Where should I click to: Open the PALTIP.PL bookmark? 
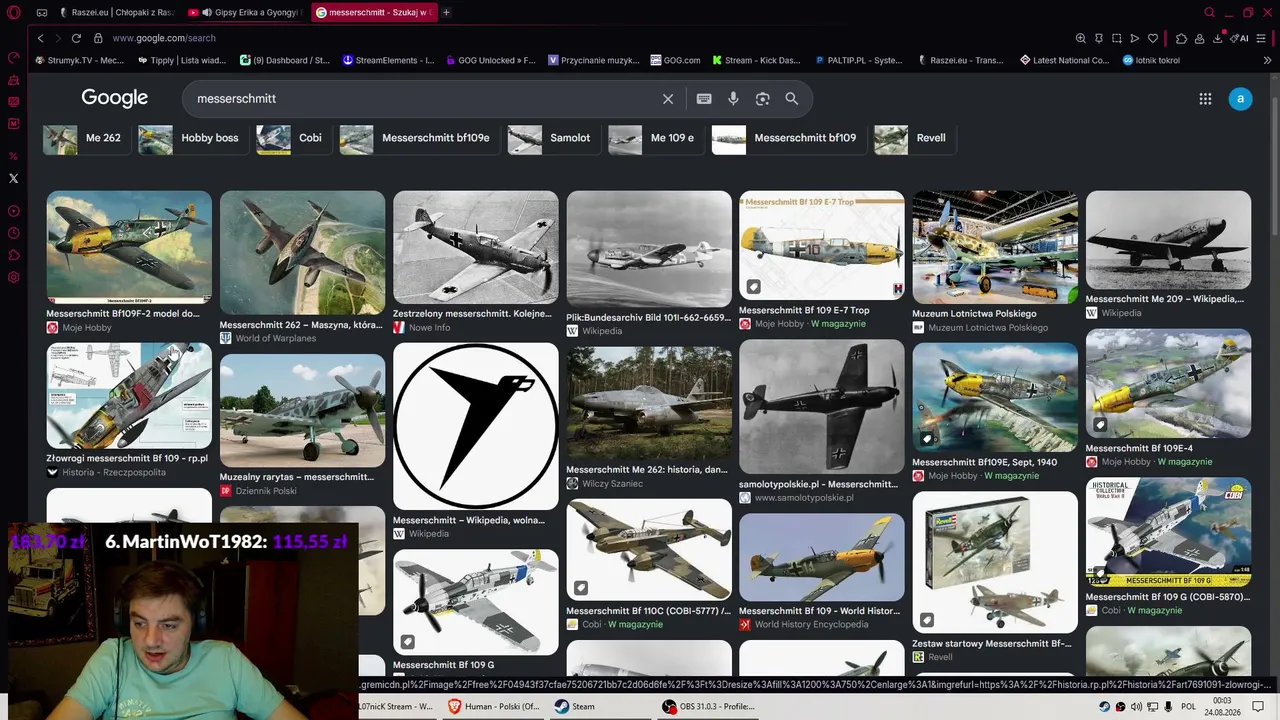pyautogui.click(x=859, y=60)
